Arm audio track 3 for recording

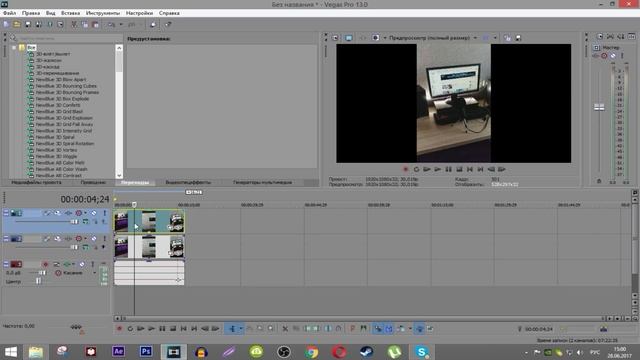(45, 264)
